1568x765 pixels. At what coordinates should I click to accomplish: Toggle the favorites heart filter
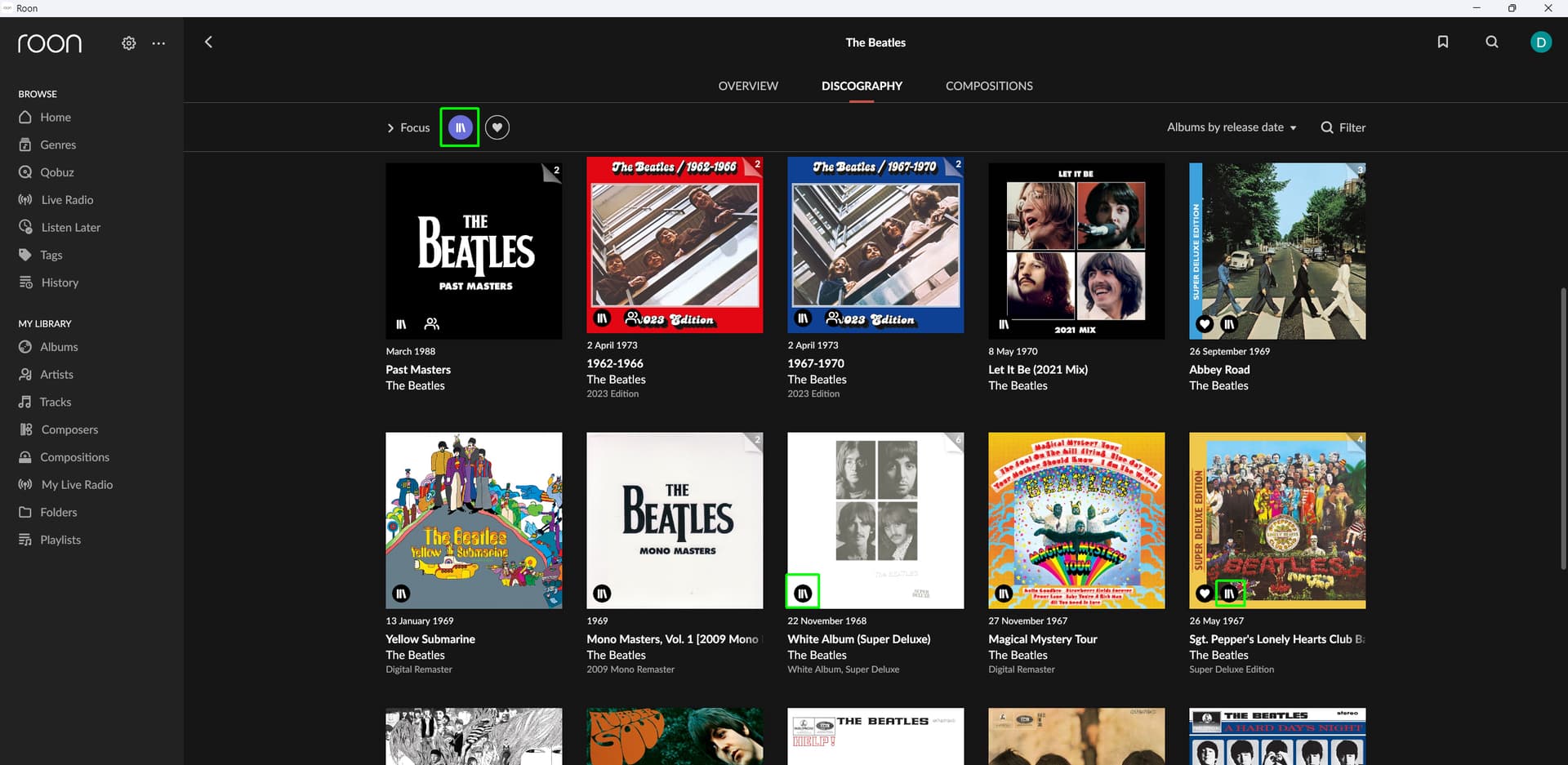[497, 127]
